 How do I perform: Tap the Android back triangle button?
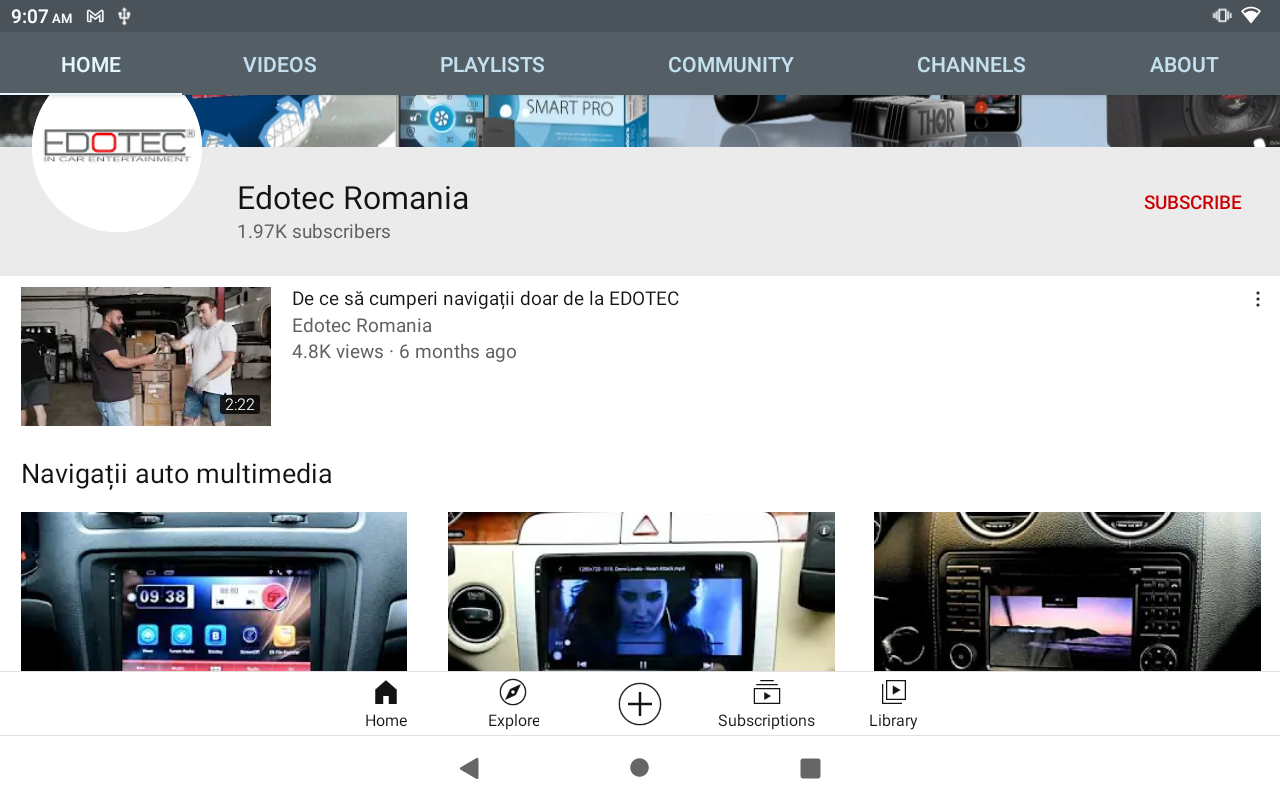[469, 768]
